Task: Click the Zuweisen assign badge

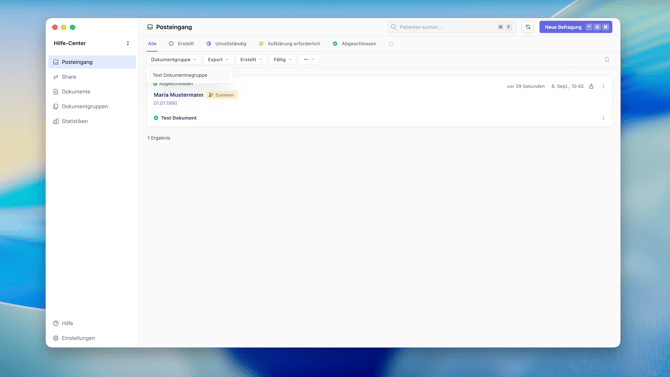Action: pyautogui.click(x=222, y=95)
